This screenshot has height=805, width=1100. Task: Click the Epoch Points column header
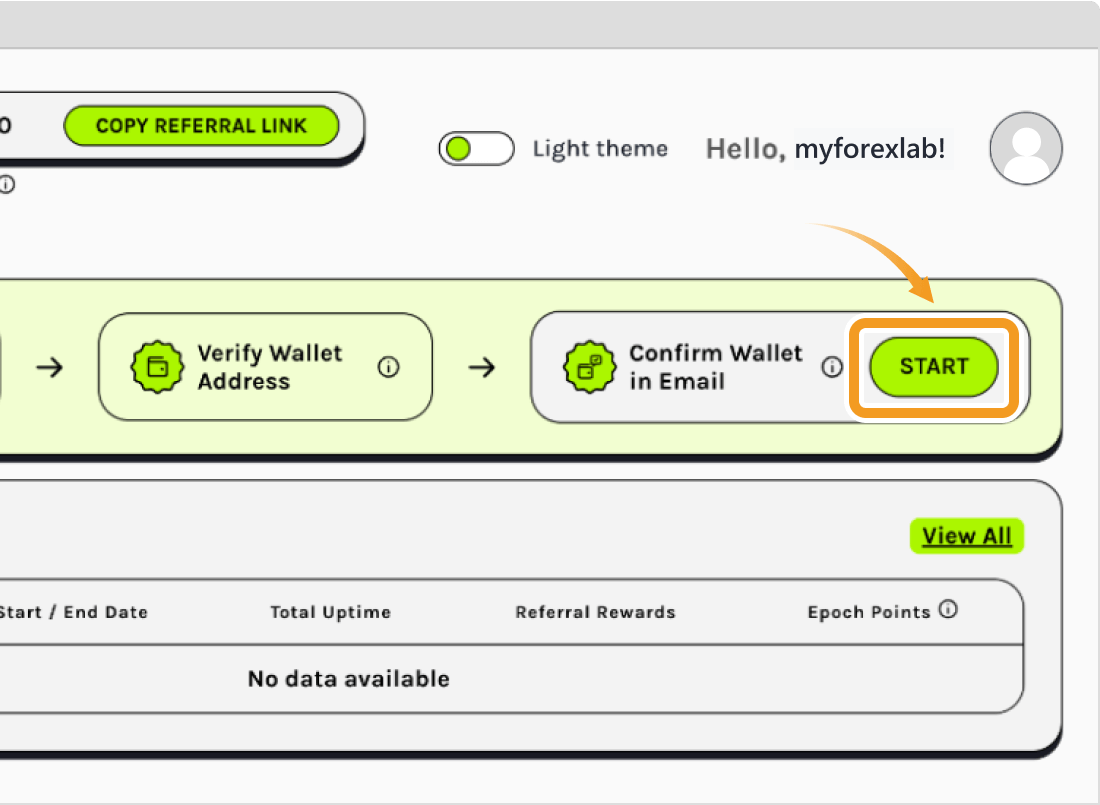click(869, 612)
